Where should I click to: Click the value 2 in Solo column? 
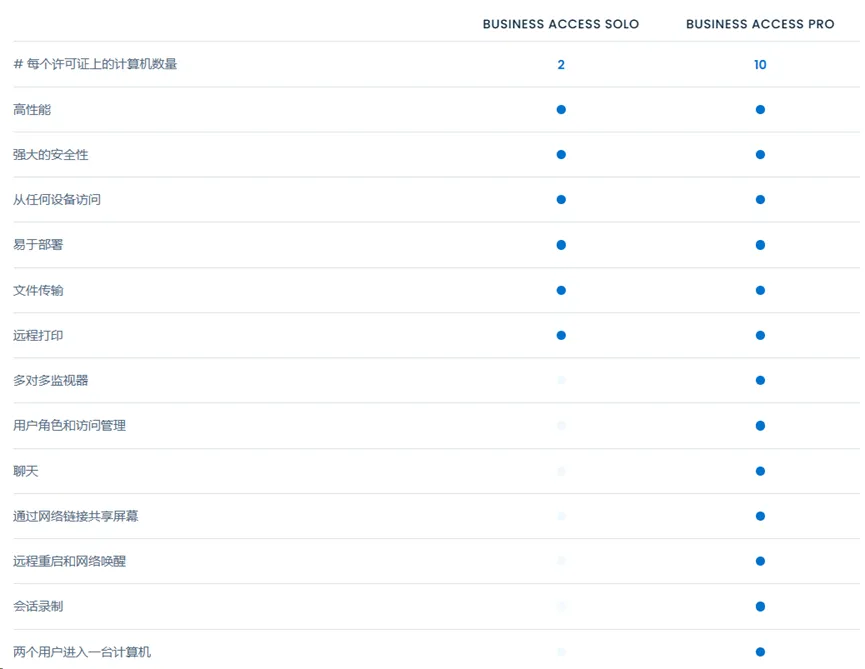pos(561,65)
